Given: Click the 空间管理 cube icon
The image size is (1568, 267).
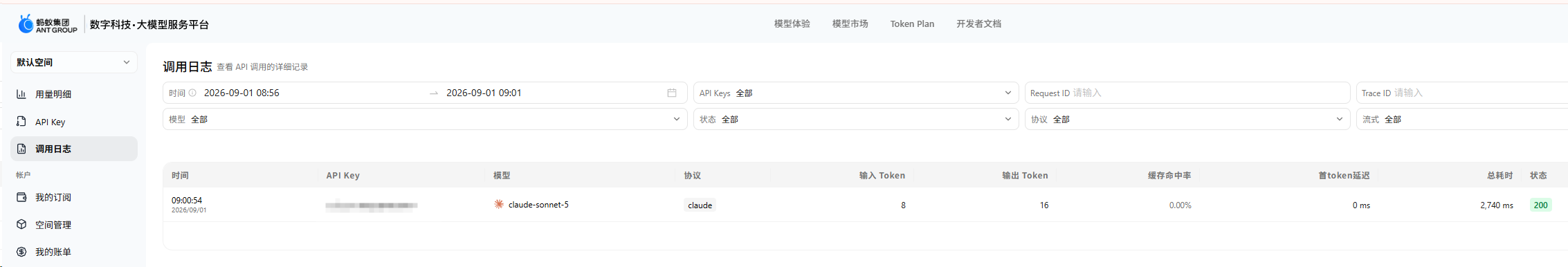Looking at the screenshot, I should pos(21,225).
